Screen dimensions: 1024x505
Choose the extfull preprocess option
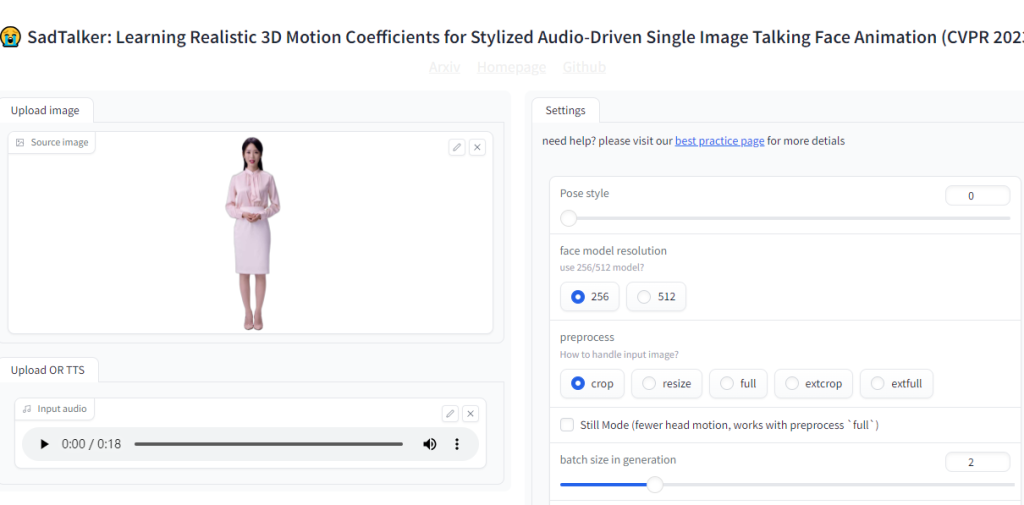pos(896,384)
